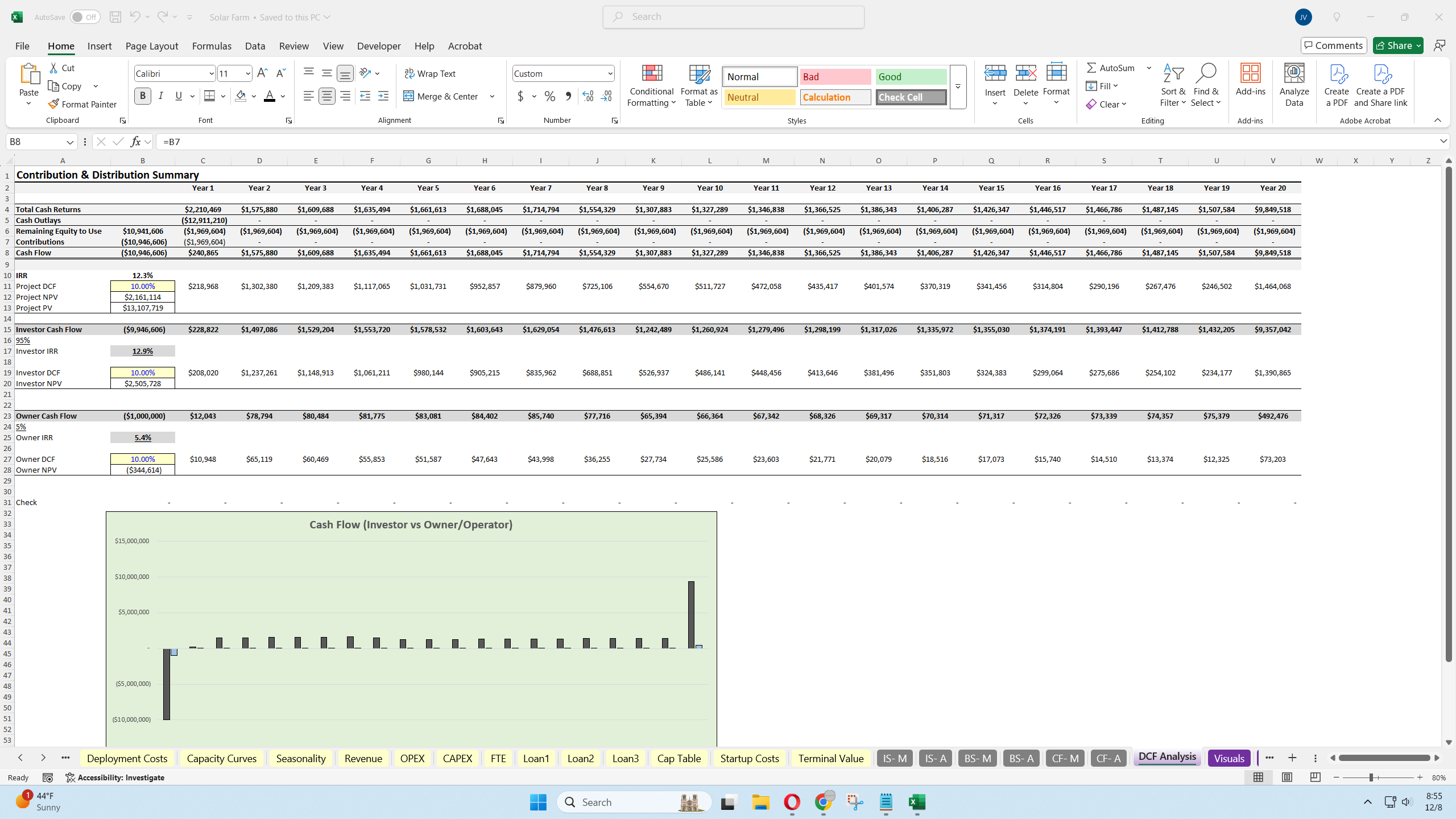Open the Formulas ribbon tab

click(212, 46)
